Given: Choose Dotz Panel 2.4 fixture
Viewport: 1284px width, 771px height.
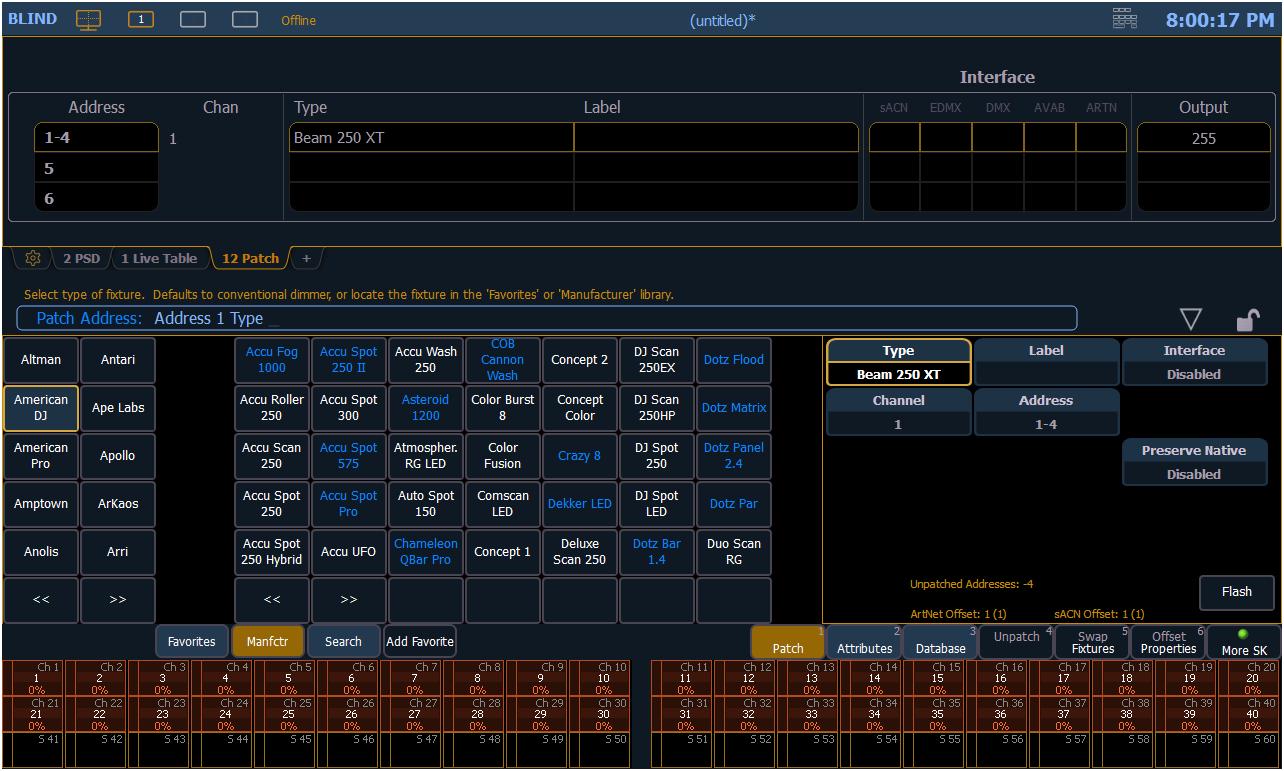Looking at the screenshot, I should coord(734,456).
